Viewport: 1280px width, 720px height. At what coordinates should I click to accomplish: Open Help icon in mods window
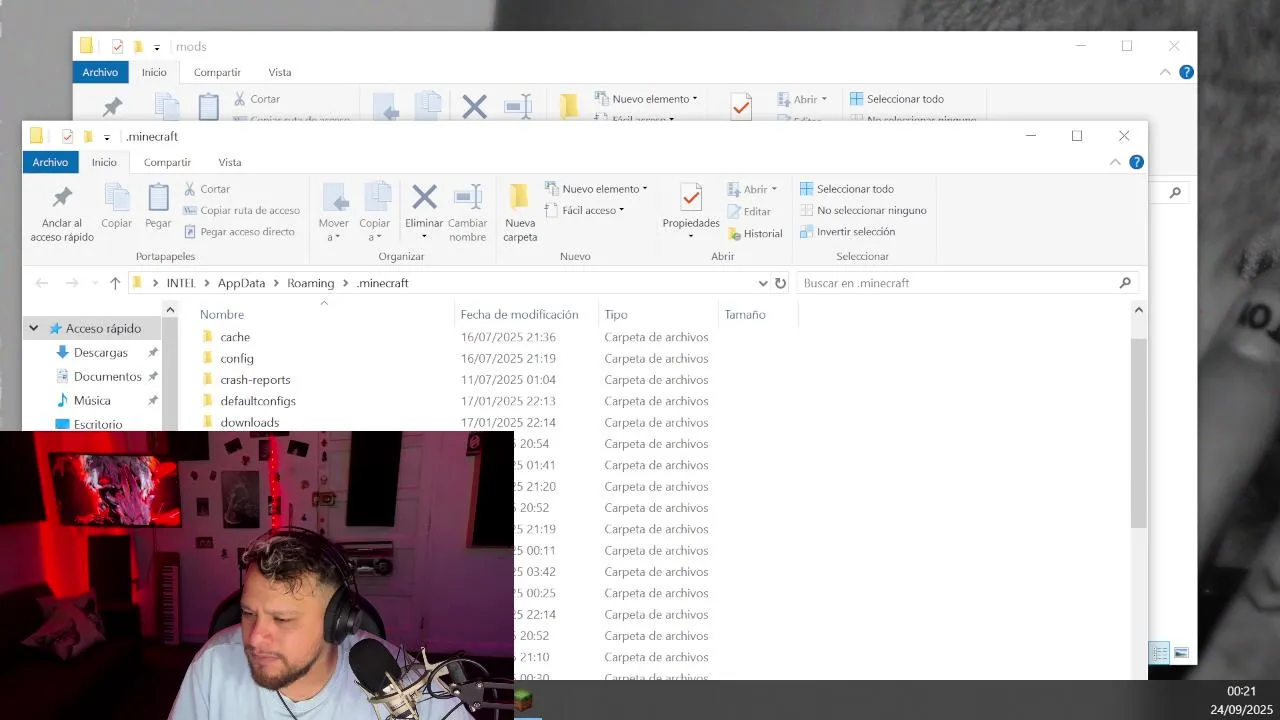click(1186, 72)
